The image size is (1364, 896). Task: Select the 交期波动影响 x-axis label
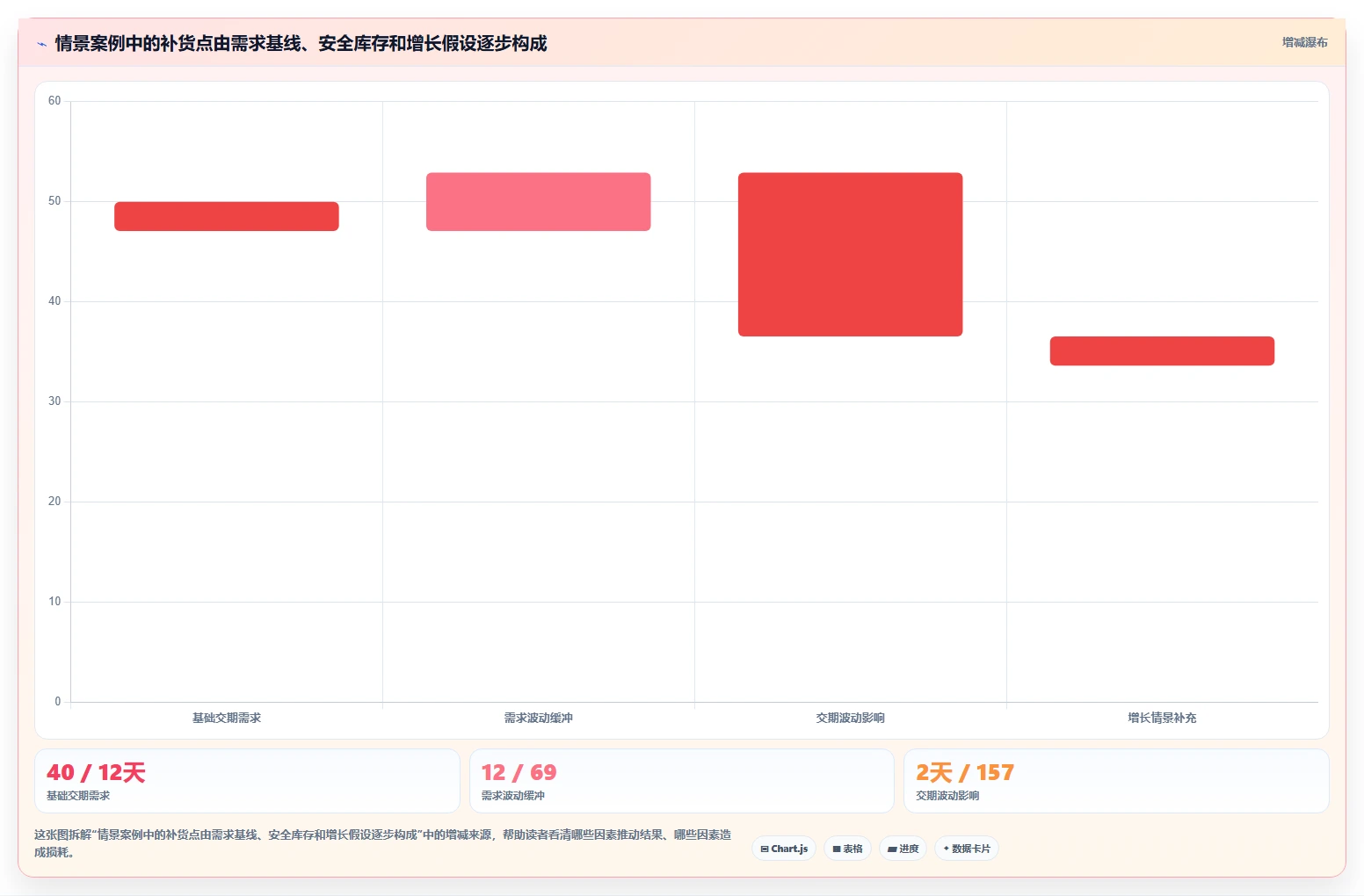pos(851,718)
